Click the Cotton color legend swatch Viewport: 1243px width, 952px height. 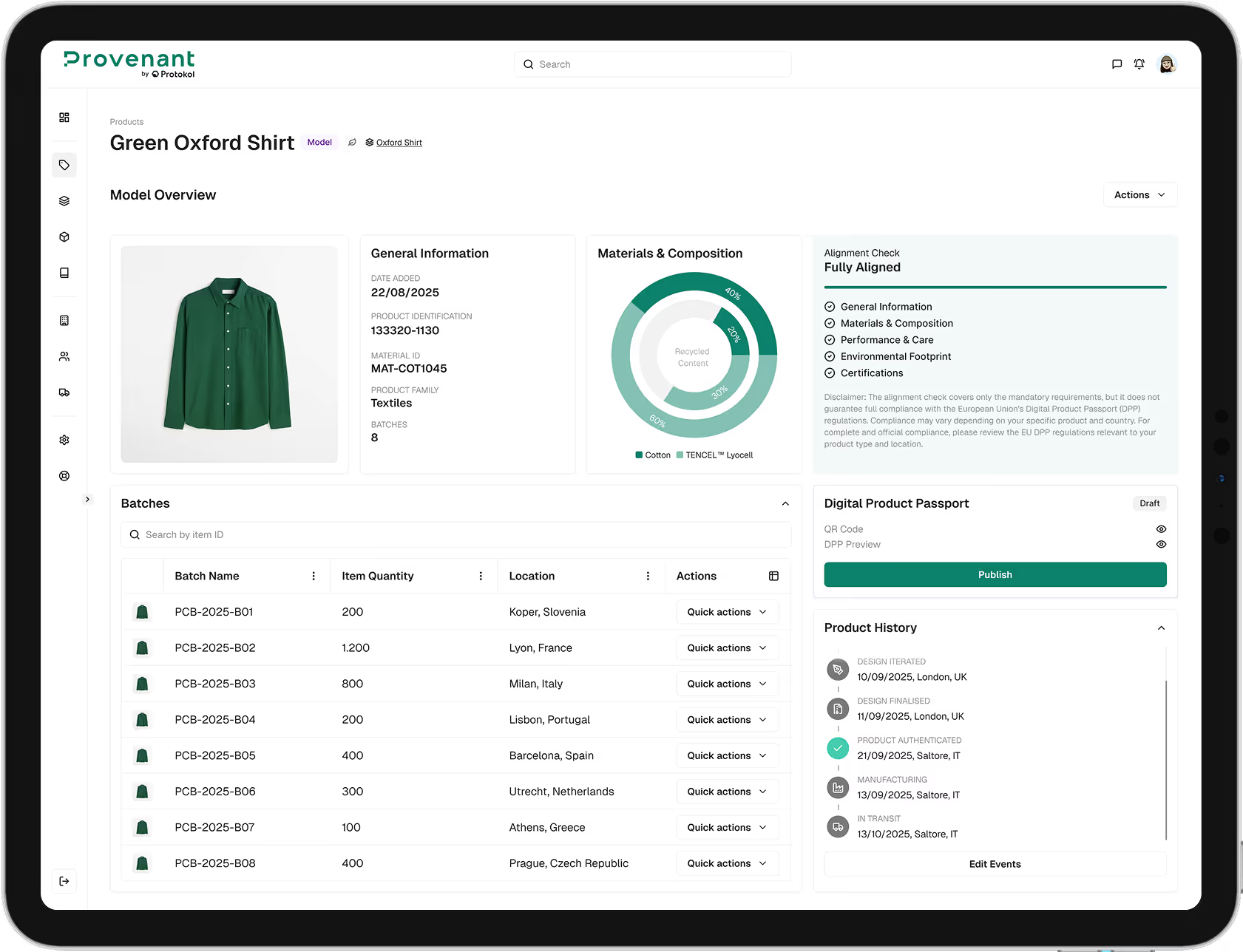pyautogui.click(x=637, y=455)
